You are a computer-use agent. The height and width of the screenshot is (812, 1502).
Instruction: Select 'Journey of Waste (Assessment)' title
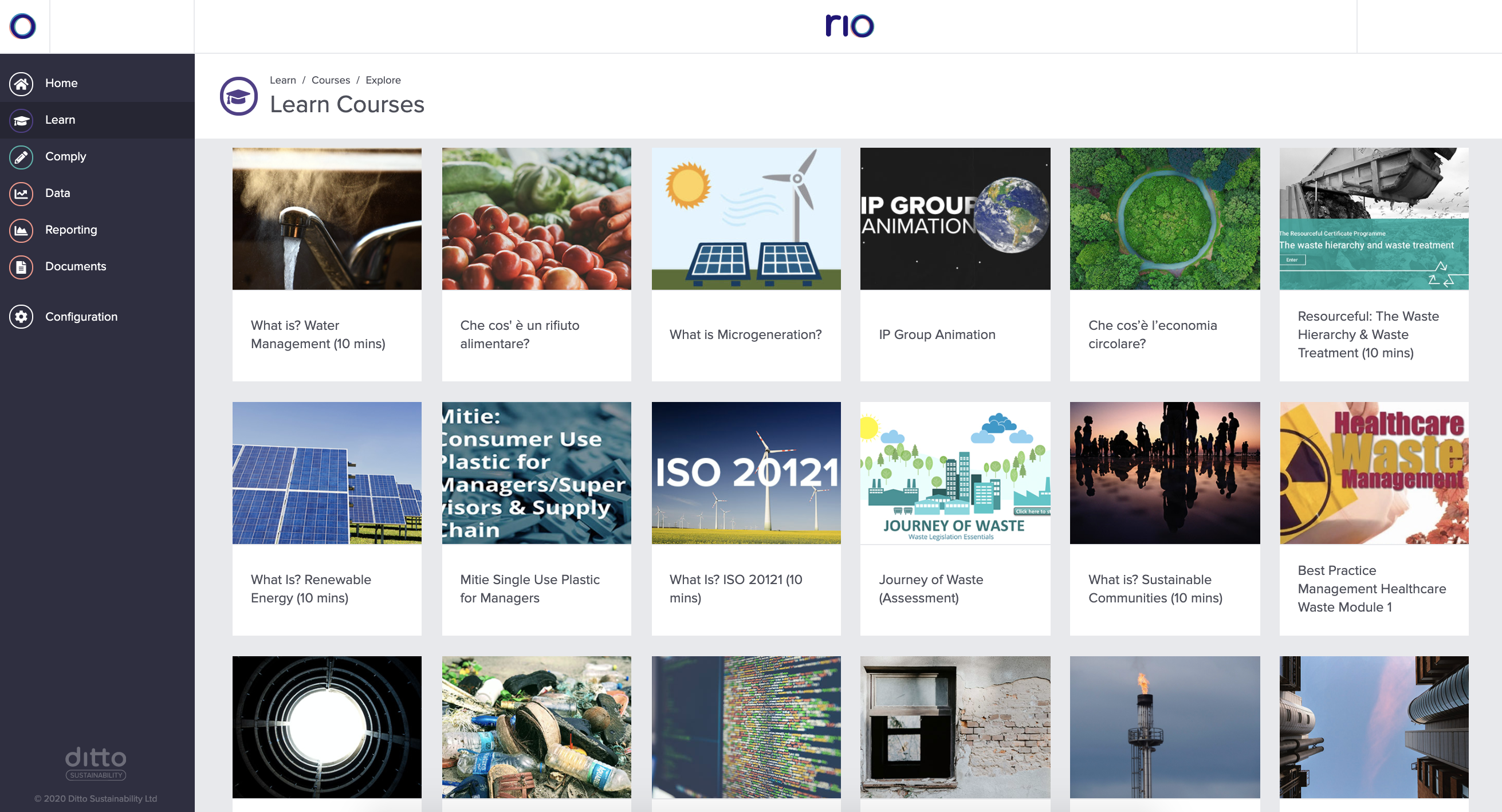(930, 589)
